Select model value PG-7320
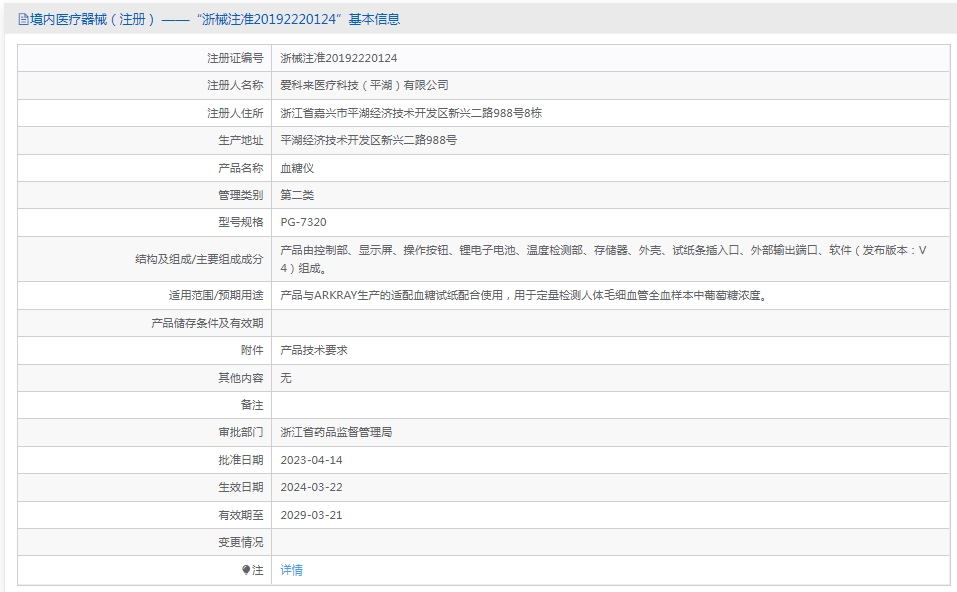 coord(303,222)
